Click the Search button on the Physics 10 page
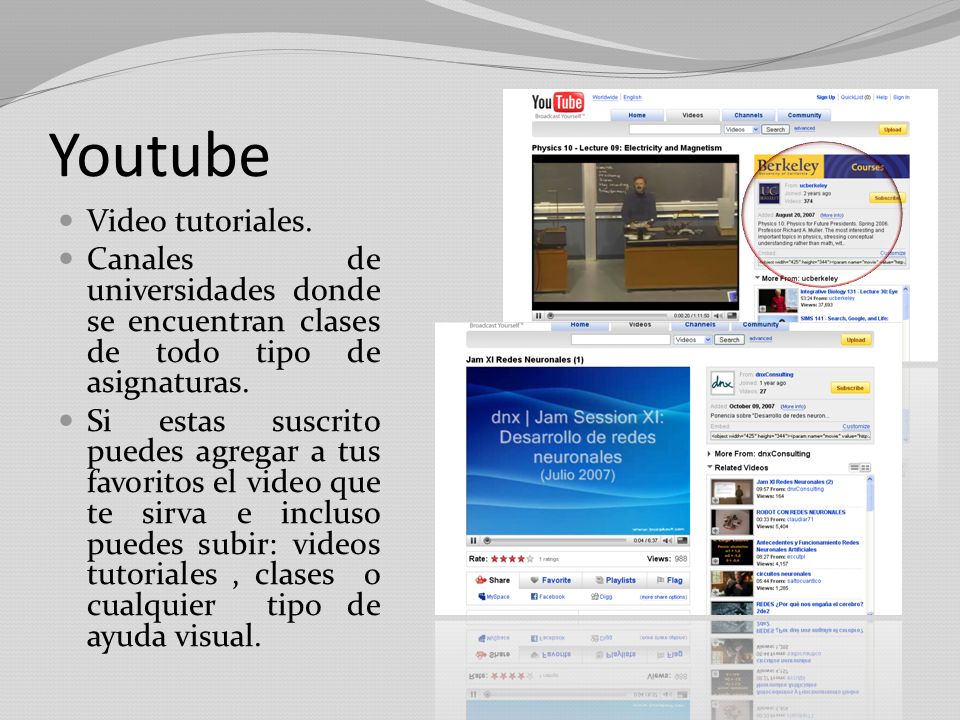 coord(775,130)
